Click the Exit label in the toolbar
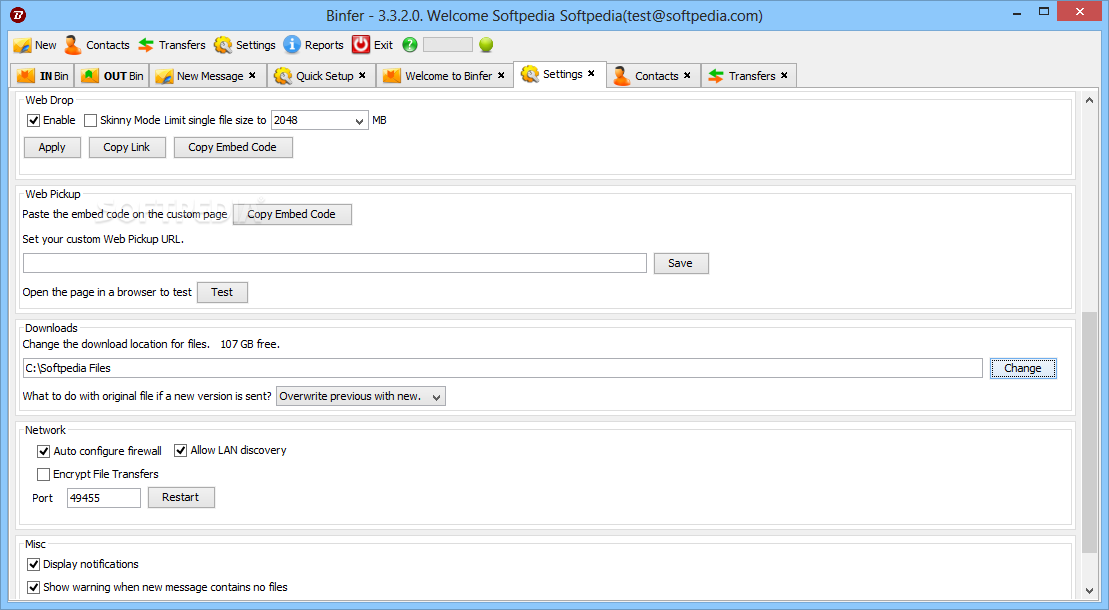 click(x=383, y=45)
